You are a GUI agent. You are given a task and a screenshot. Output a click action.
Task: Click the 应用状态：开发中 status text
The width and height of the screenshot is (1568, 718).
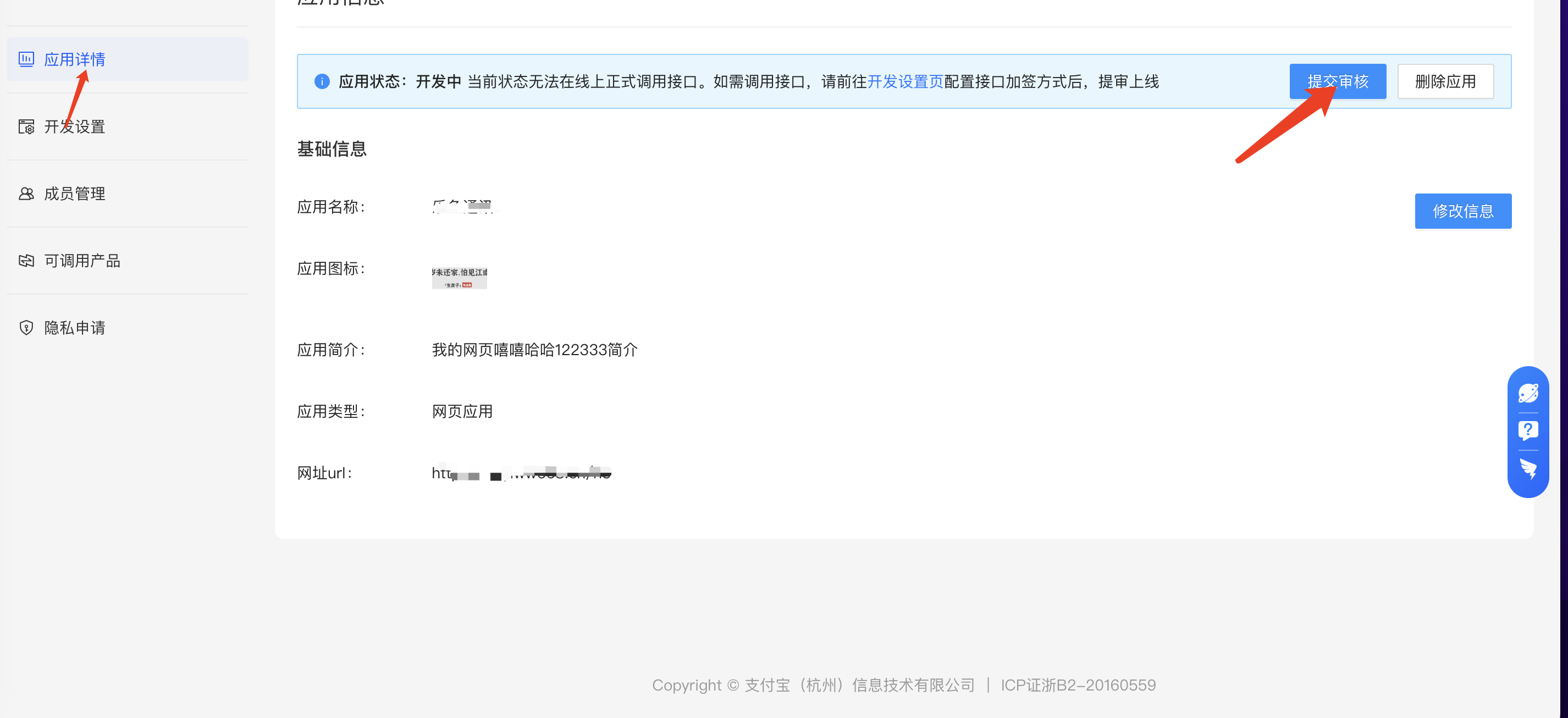tap(400, 81)
